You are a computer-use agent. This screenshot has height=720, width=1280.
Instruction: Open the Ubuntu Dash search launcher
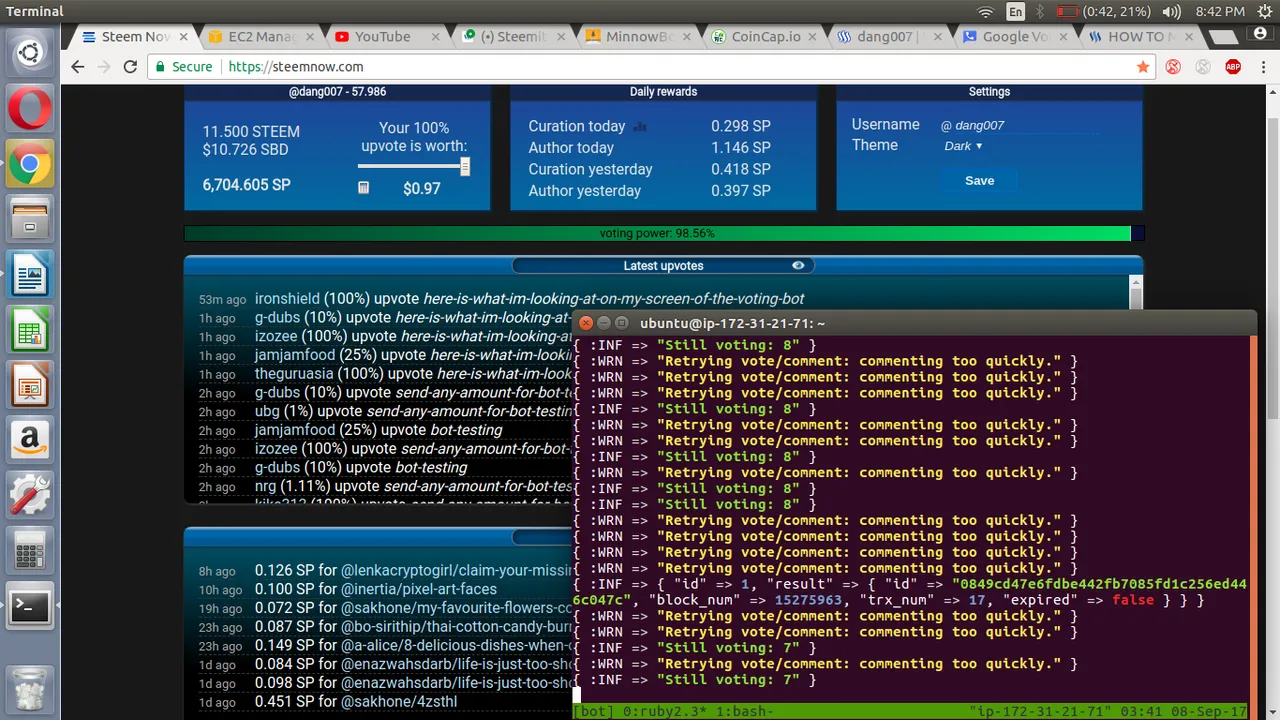(x=30, y=52)
